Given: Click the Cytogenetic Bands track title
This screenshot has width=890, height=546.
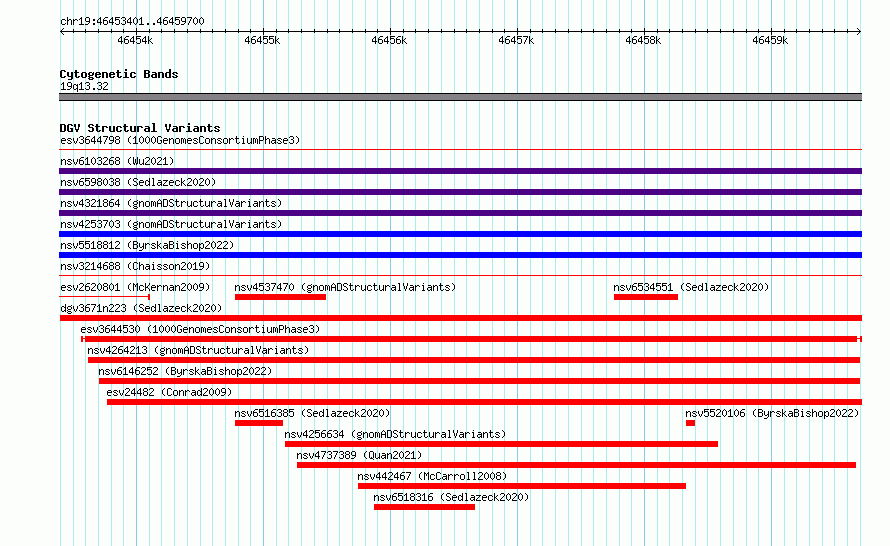Looking at the screenshot, I should click(119, 74).
